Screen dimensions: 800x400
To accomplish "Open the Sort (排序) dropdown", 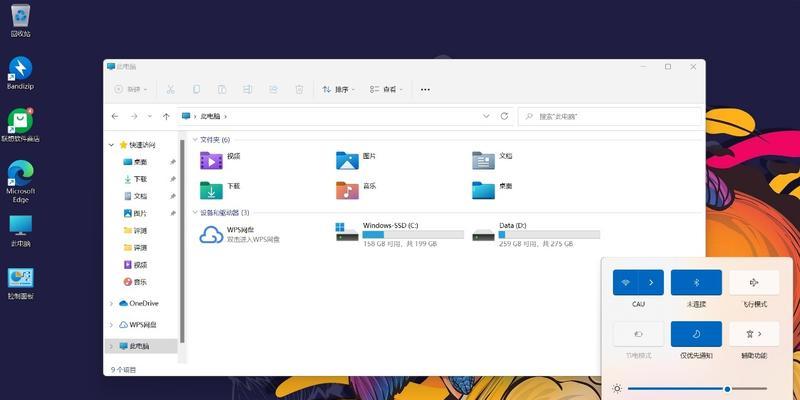I will pyautogui.click(x=339, y=89).
